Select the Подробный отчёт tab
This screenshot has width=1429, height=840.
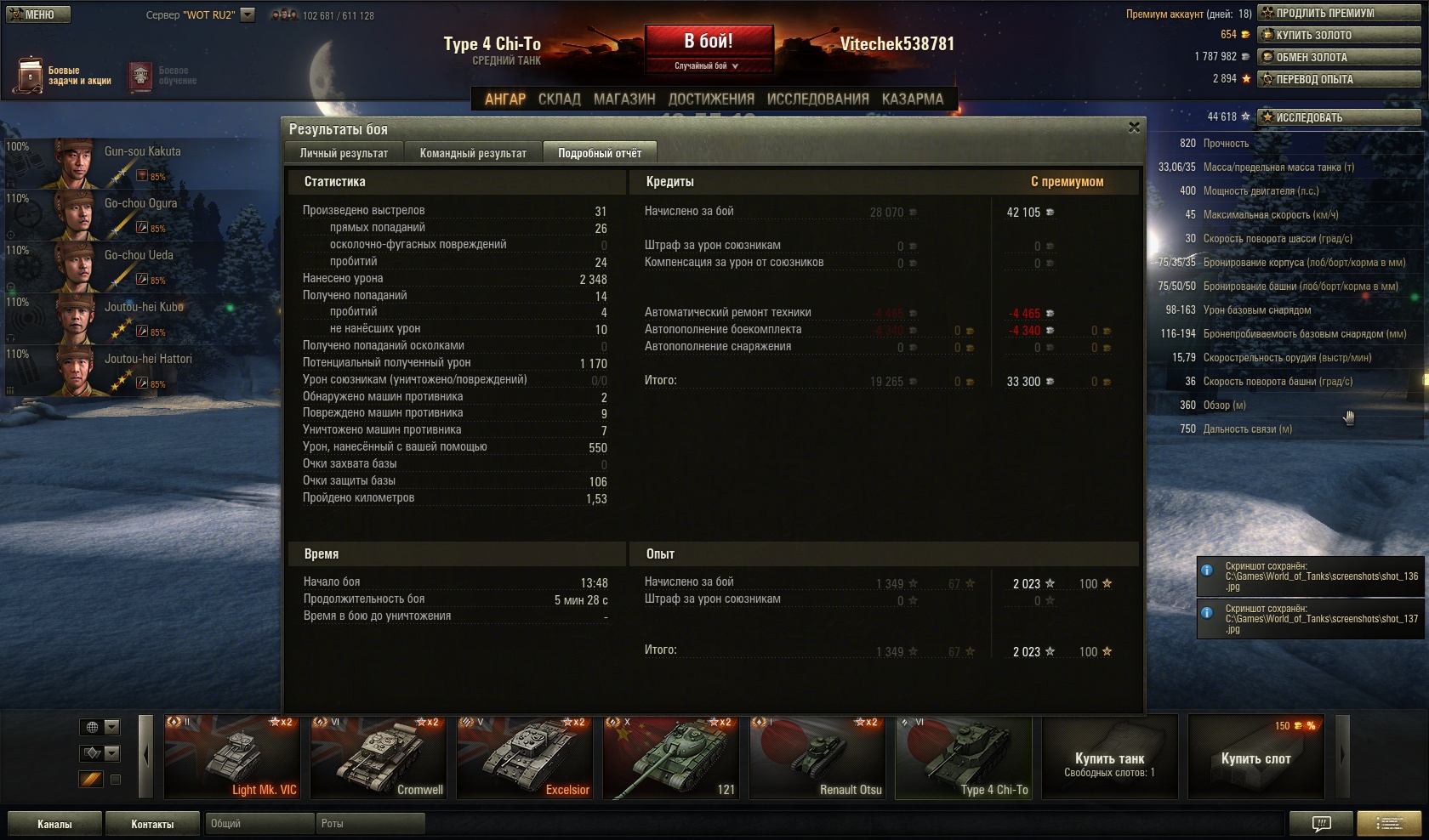click(x=600, y=153)
